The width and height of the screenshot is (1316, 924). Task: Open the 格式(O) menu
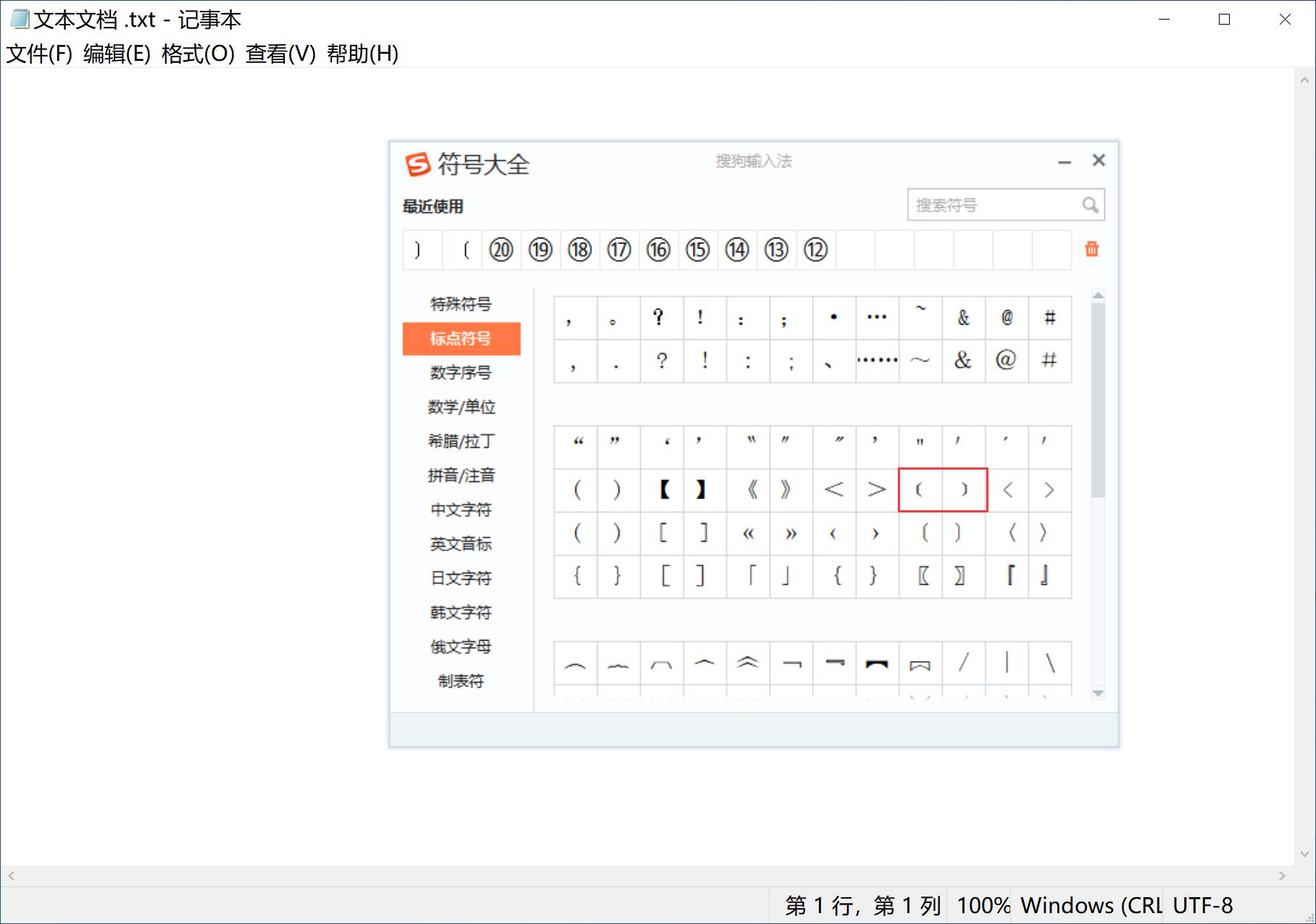point(198,54)
